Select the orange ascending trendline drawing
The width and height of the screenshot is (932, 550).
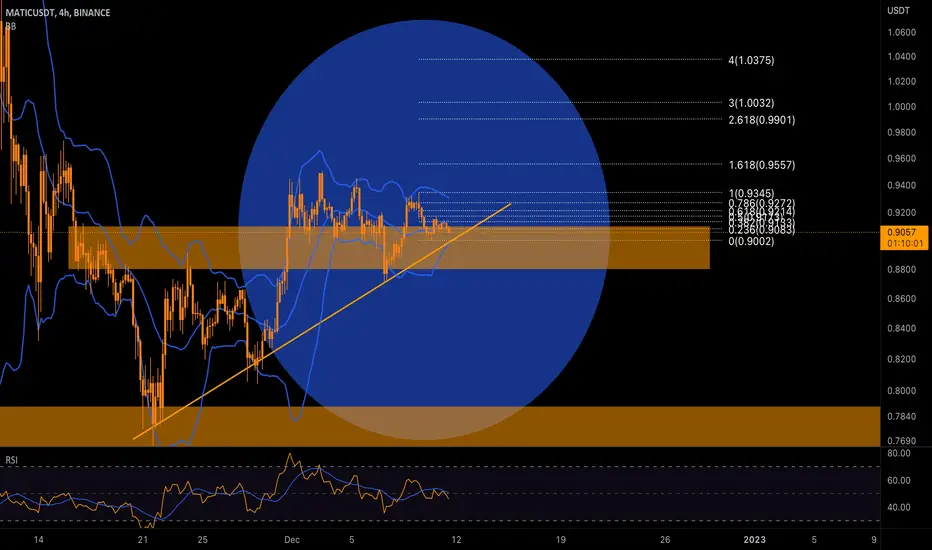[x=322, y=322]
